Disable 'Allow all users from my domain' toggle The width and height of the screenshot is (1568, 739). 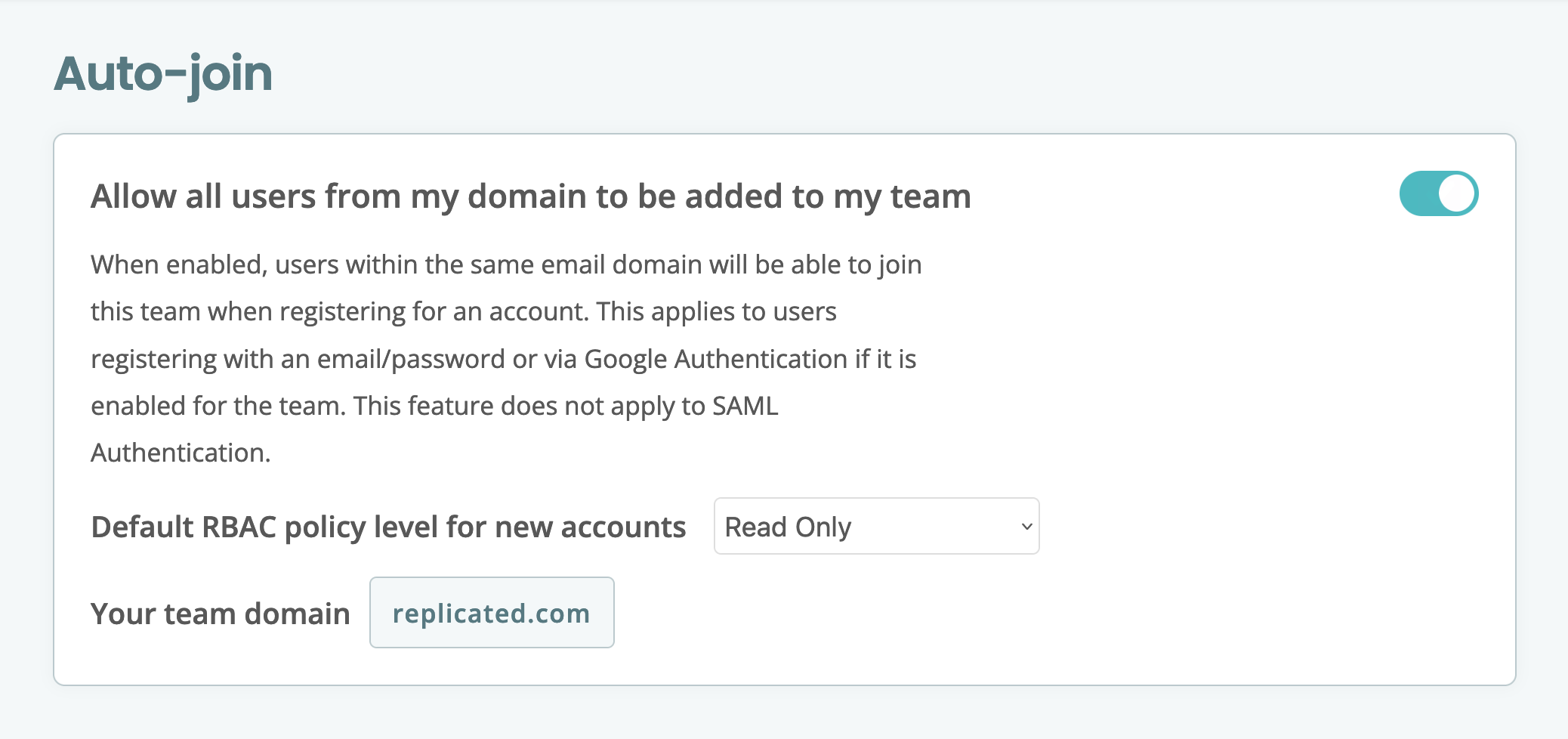pos(1438,193)
